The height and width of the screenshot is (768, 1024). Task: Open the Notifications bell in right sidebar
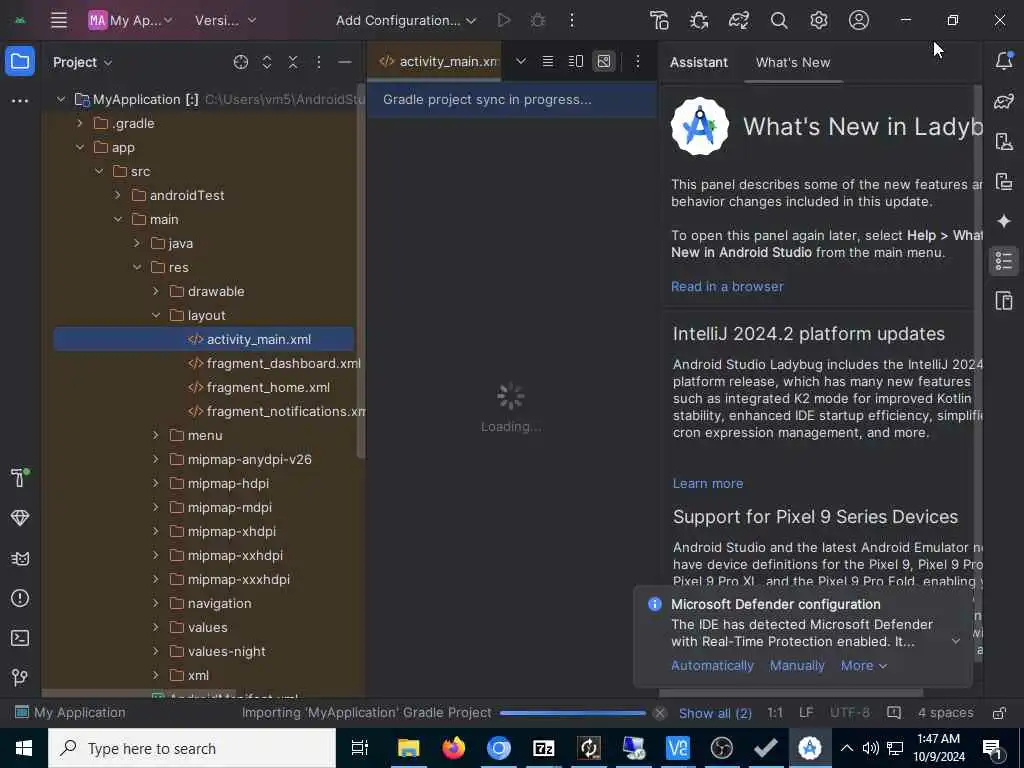click(1004, 61)
